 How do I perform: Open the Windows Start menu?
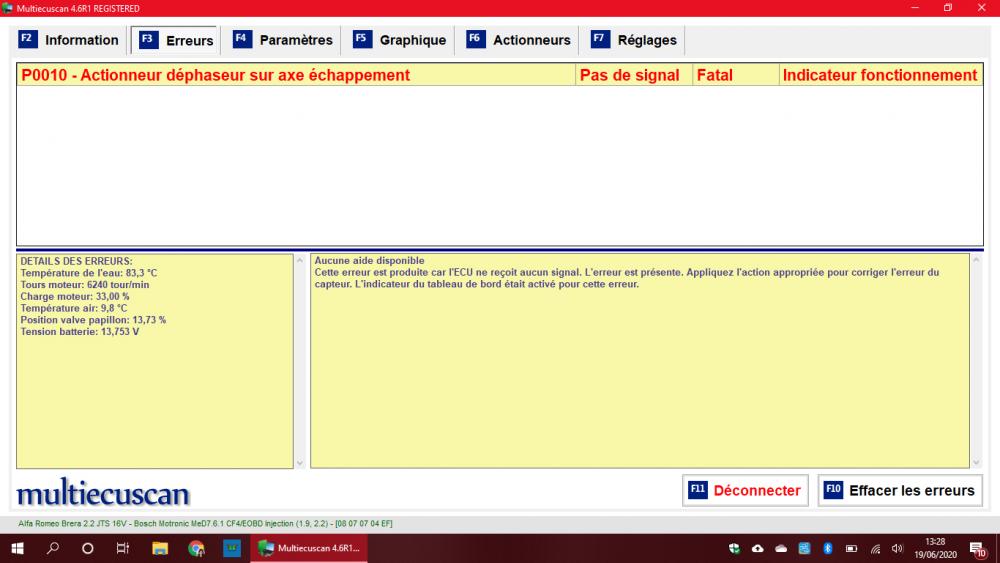pyautogui.click(x=17, y=548)
